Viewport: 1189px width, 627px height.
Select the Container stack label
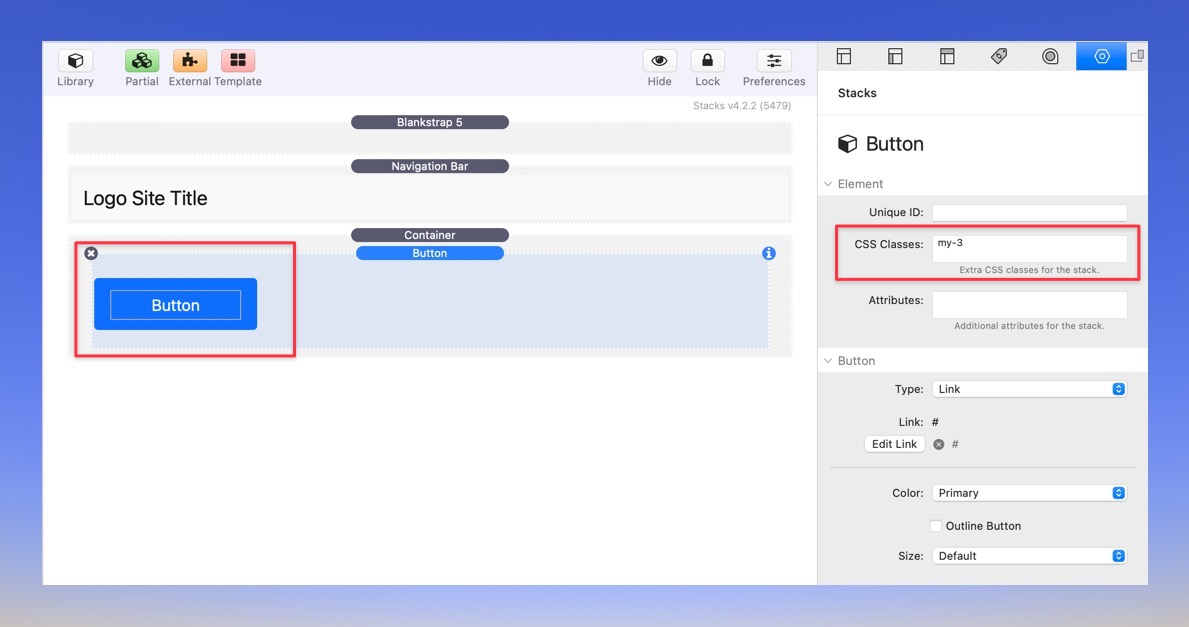pyautogui.click(x=429, y=235)
